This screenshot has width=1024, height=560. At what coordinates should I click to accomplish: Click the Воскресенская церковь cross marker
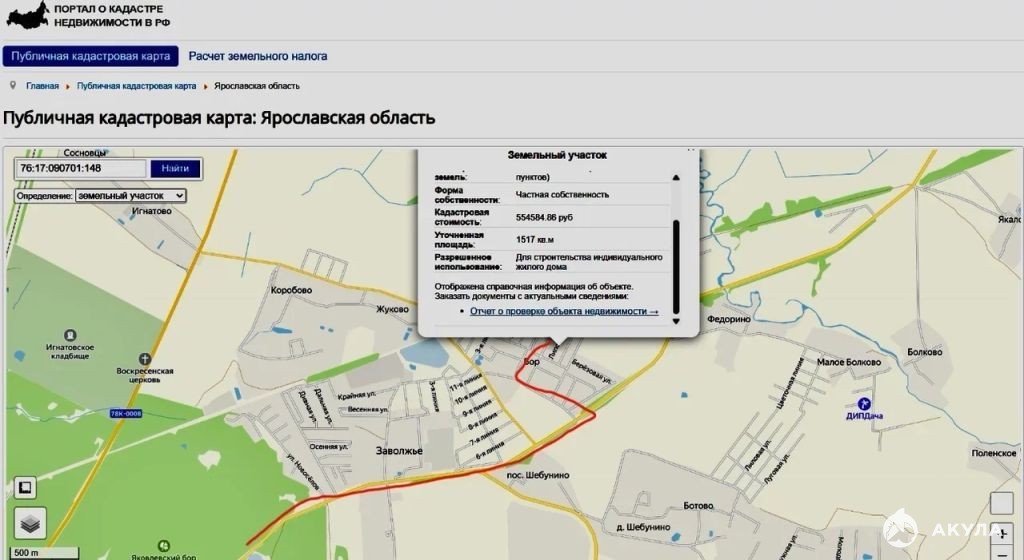144,359
